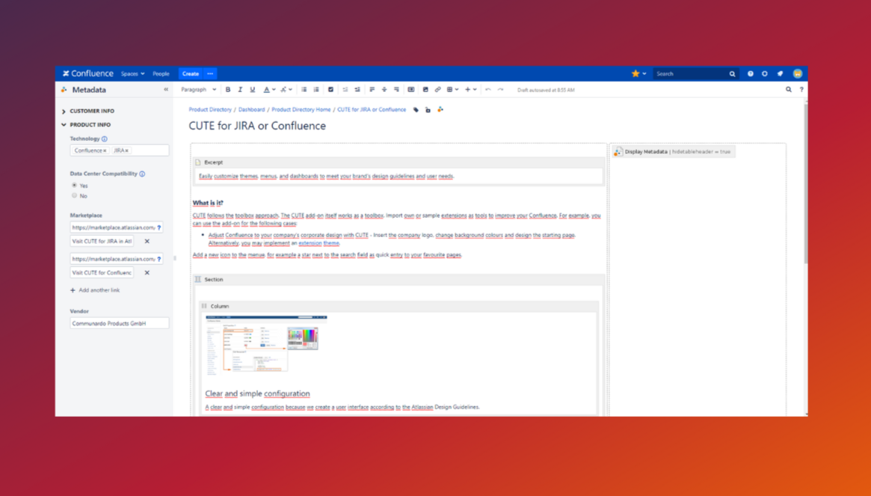Image resolution: width=871 pixels, height=496 pixels.
Task: Click the configuration screenshot image in Column
Action: [x=266, y=344]
